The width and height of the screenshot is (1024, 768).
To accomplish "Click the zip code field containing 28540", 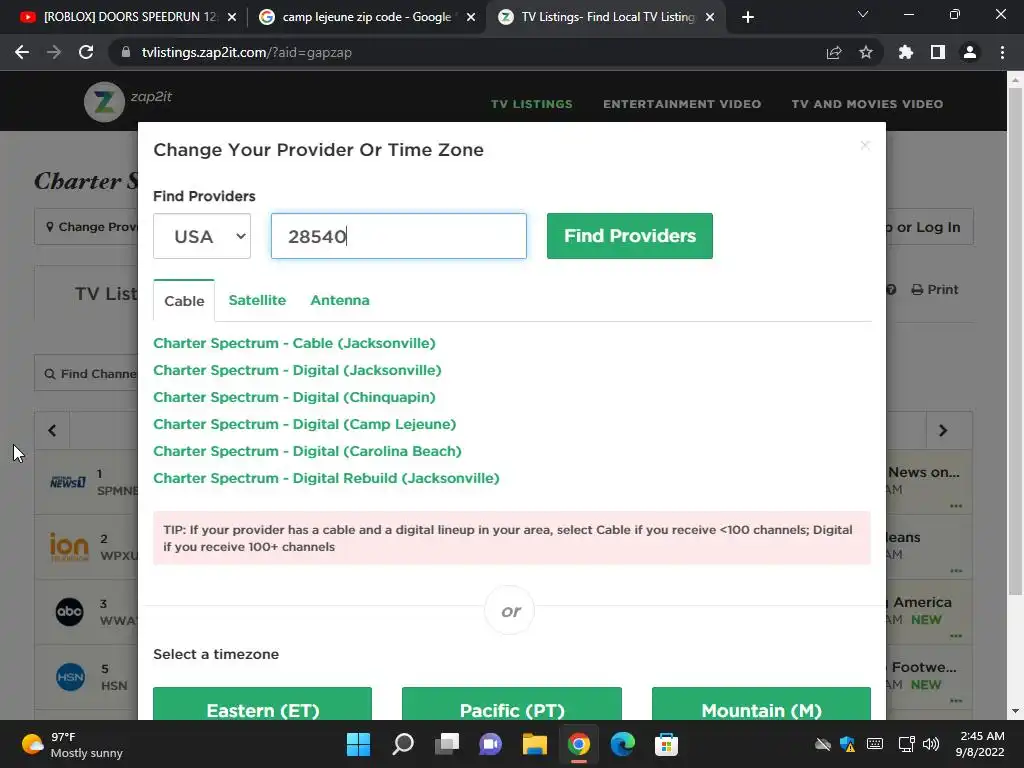I will (x=398, y=236).
